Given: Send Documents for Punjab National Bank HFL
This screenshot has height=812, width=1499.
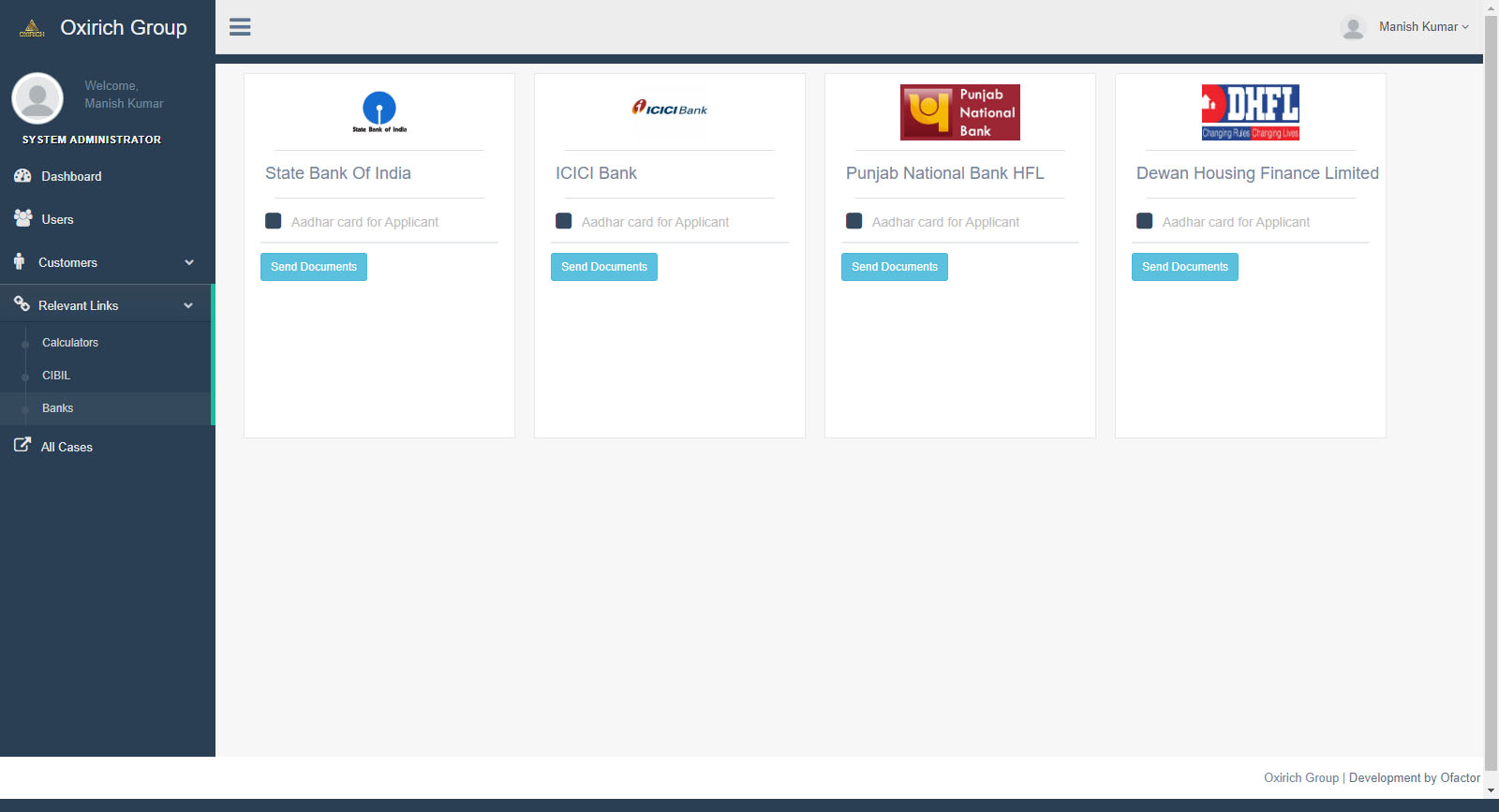Looking at the screenshot, I should pos(895,267).
